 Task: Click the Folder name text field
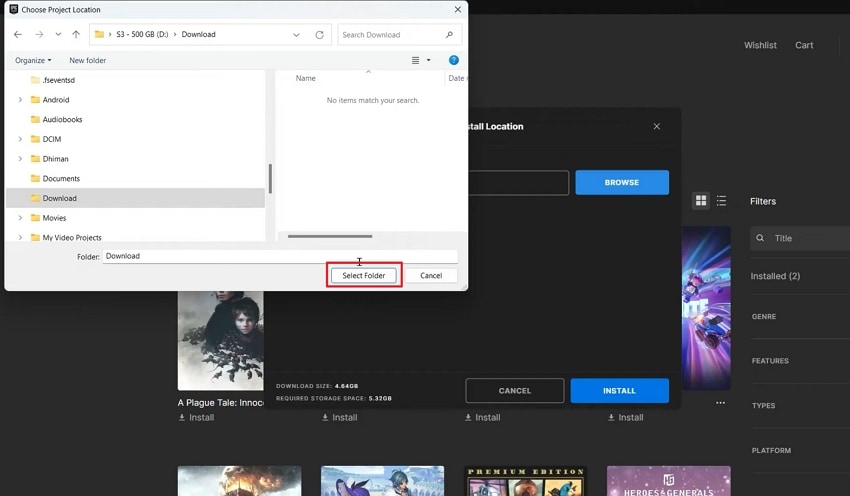coord(280,256)
